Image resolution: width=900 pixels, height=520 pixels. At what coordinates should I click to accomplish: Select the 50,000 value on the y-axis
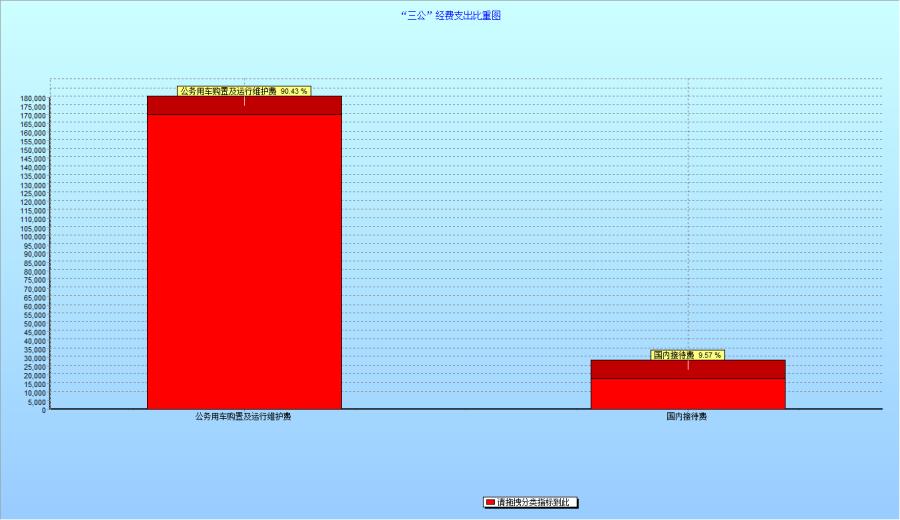pos(35,323)
